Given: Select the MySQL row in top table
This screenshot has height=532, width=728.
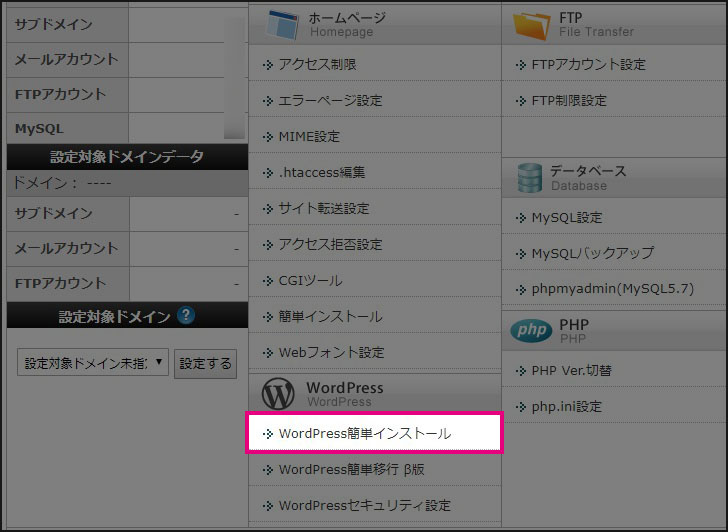Looking at the screenshot, I should point(127,129).
